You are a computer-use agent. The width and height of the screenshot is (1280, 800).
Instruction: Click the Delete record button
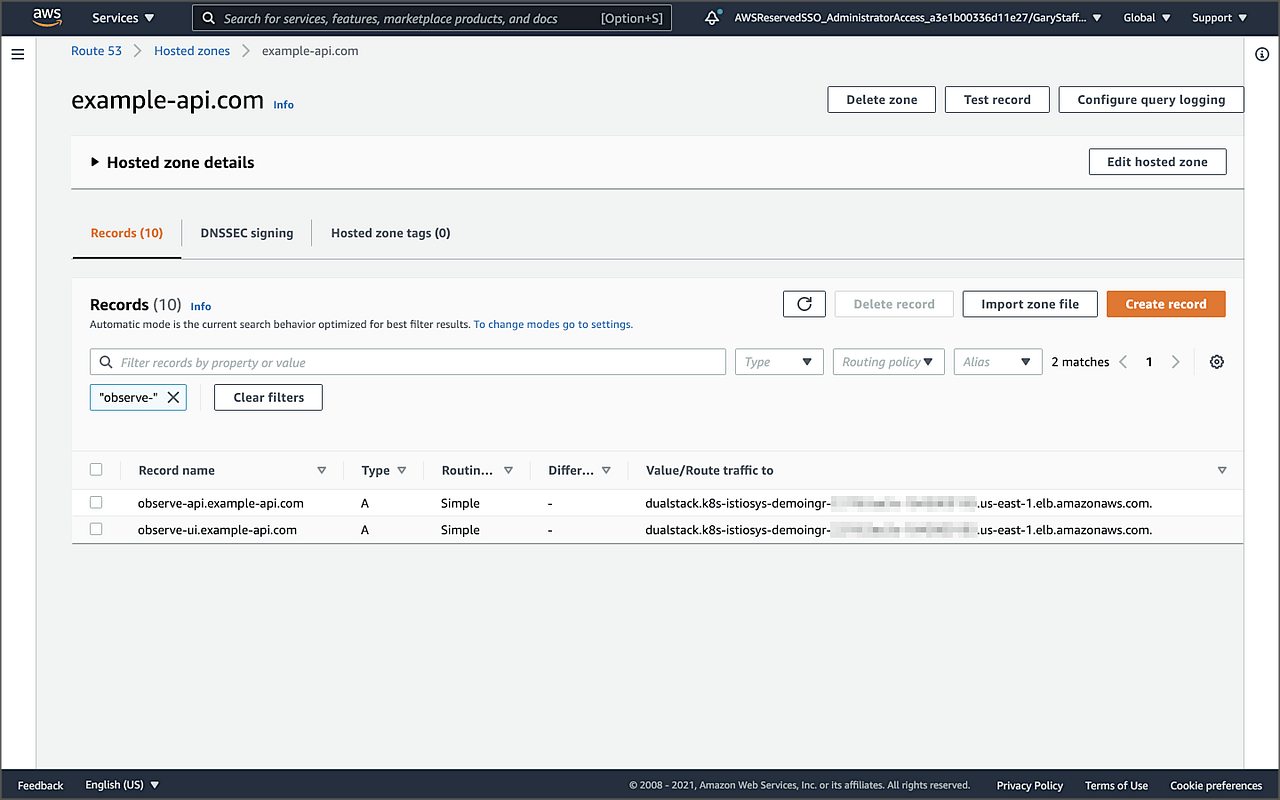pyautogui.click(x=894, y=304)
